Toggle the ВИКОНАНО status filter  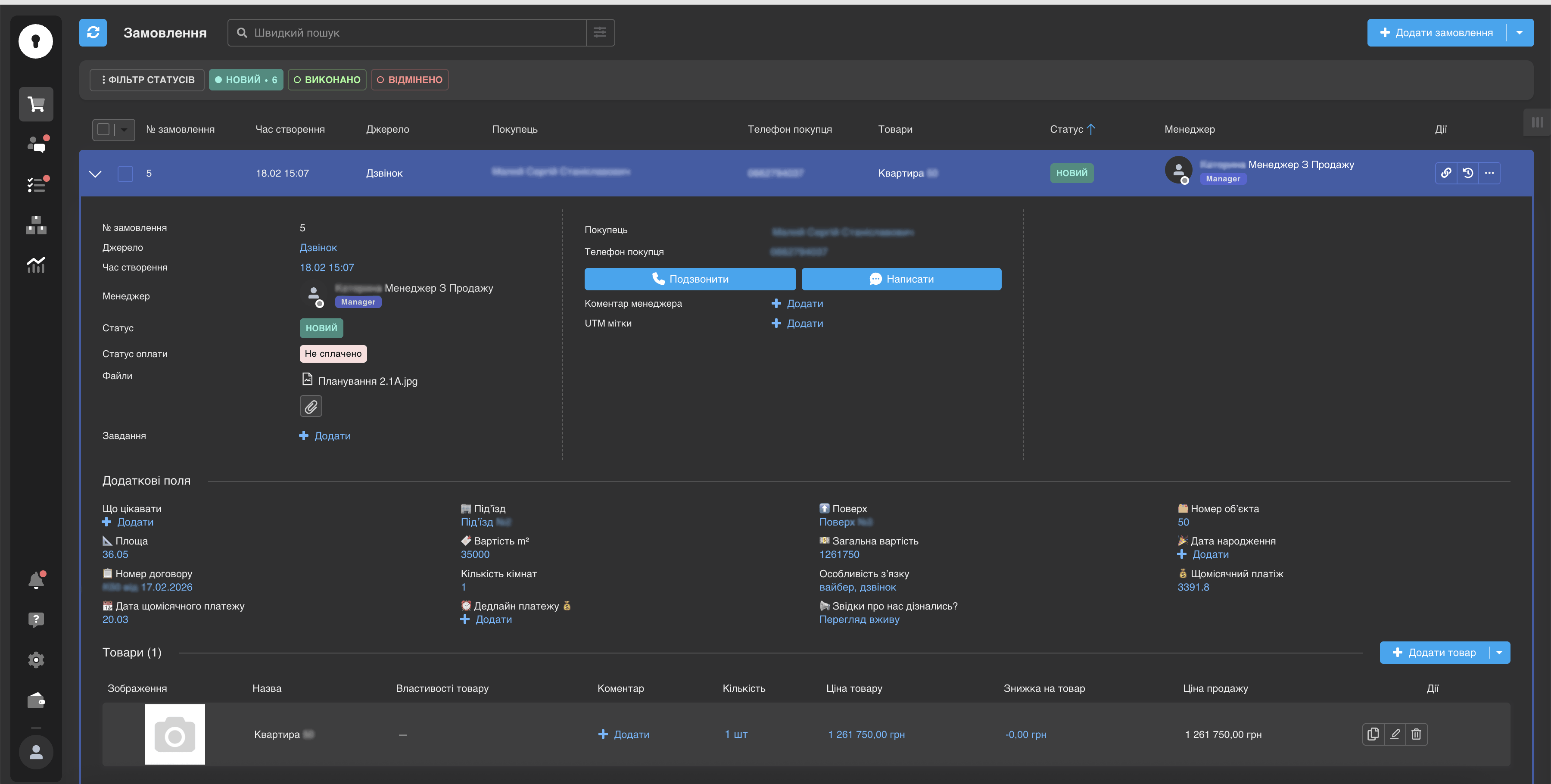pyautogui.click(x=327, y=80)
